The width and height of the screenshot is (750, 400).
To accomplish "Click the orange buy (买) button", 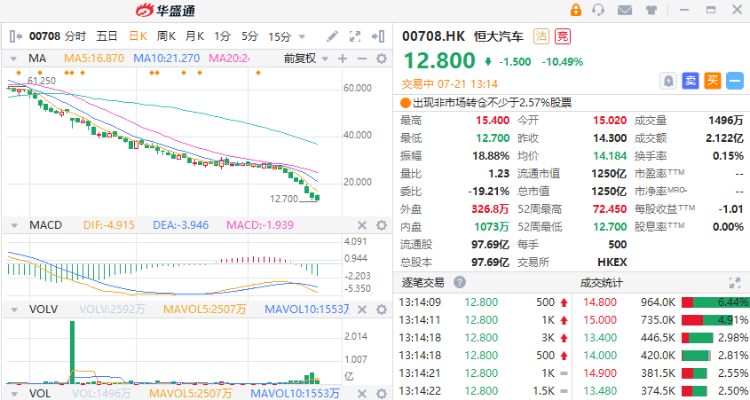I will [x=712, y=81].
